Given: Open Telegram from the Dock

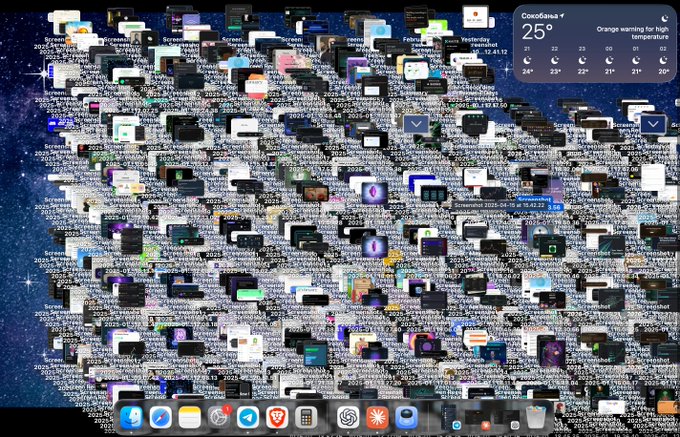Looking at the screenshot, I should 248,417.
